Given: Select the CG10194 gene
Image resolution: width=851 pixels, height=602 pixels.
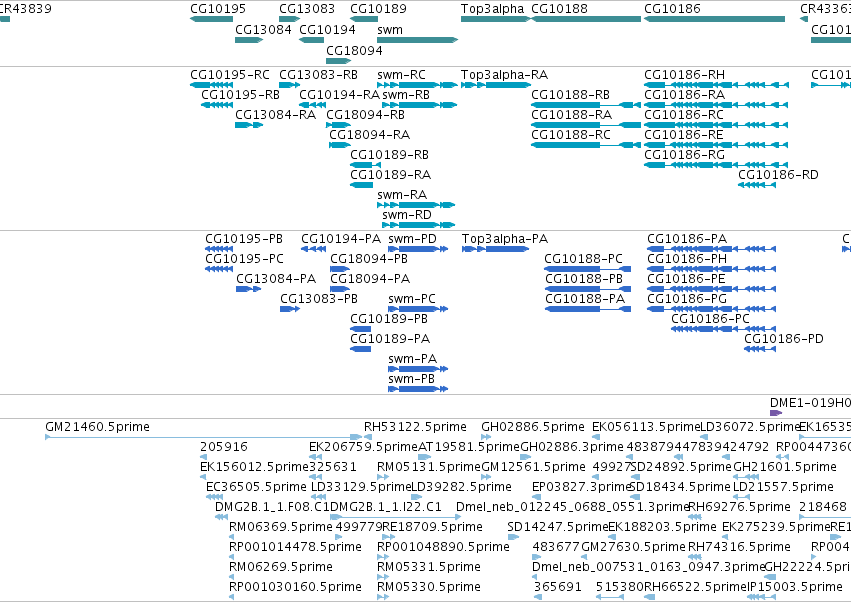Looking at the screenshot, I should point(312,40).
